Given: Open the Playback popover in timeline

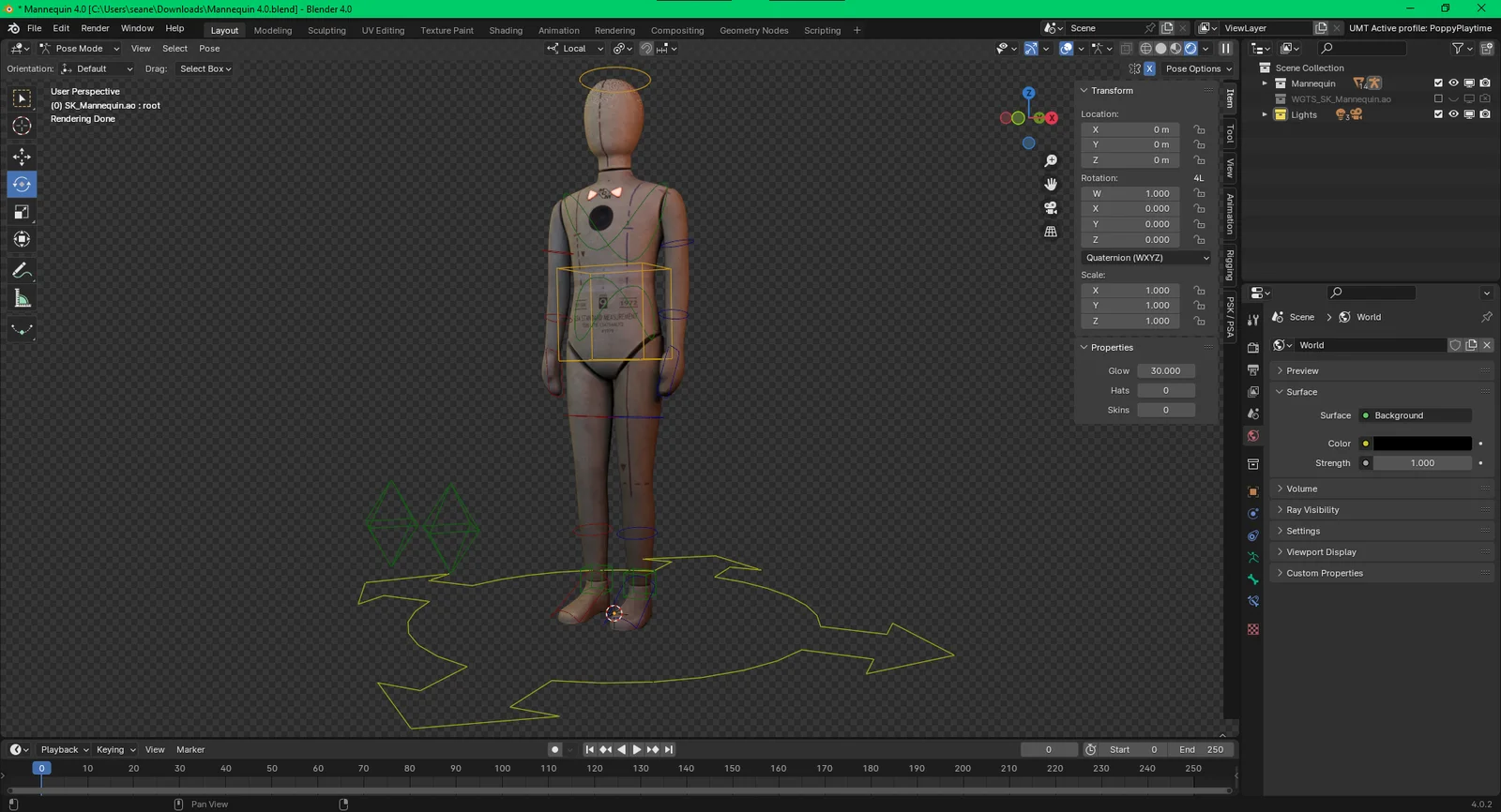Looking at the screenshot, I should pyautogui.click(x=65, y=749).
